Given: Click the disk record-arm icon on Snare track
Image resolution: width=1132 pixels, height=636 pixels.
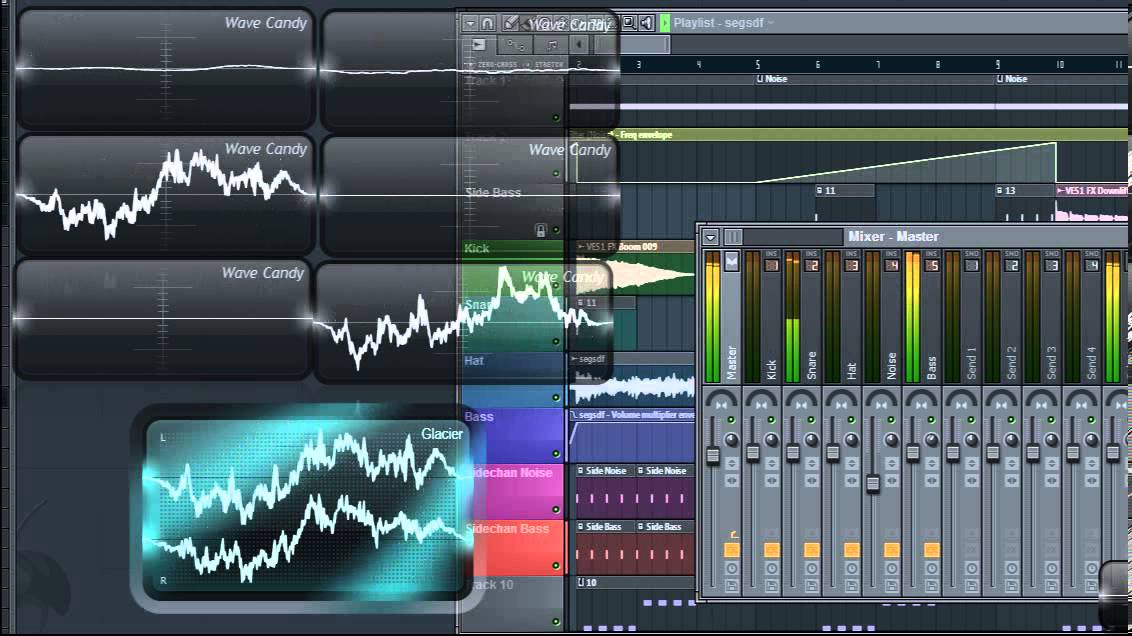Looking at the screenshot, I should [811, 585].
